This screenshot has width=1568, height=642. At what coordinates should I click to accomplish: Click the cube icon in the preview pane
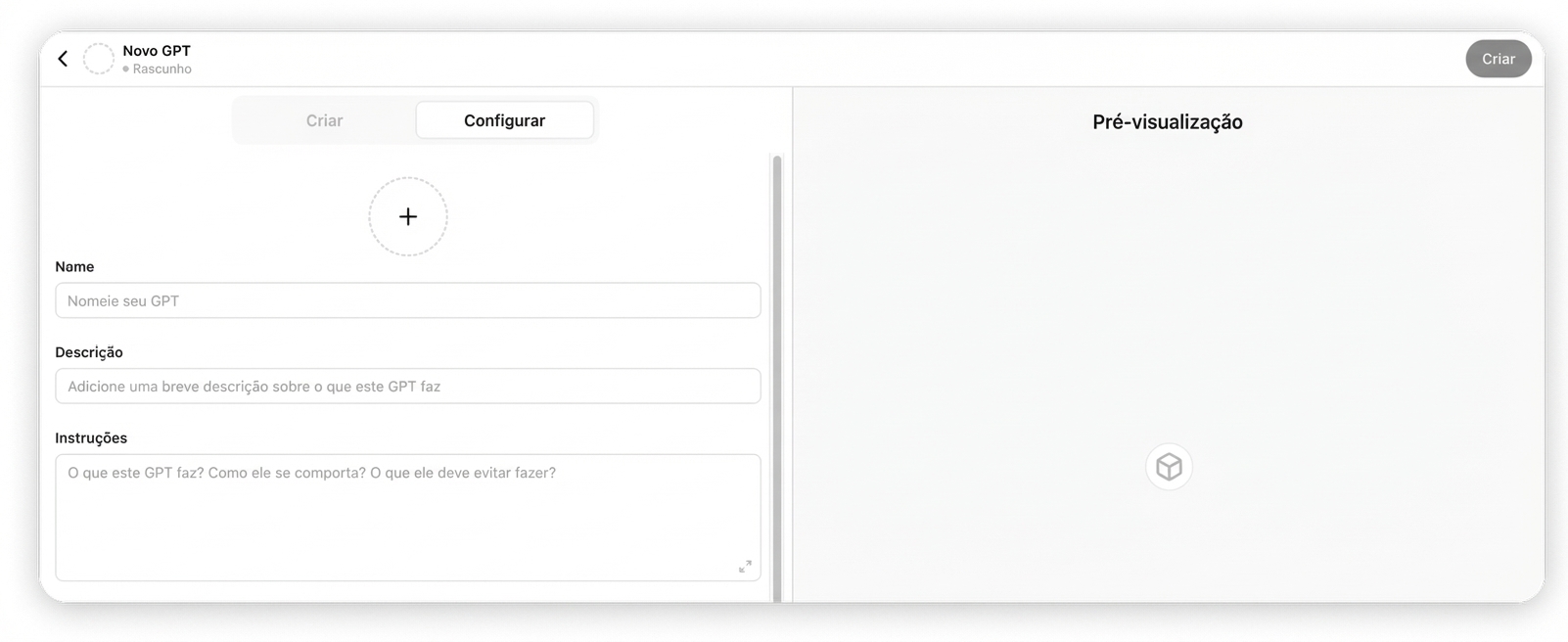(x=1169, y=467)
